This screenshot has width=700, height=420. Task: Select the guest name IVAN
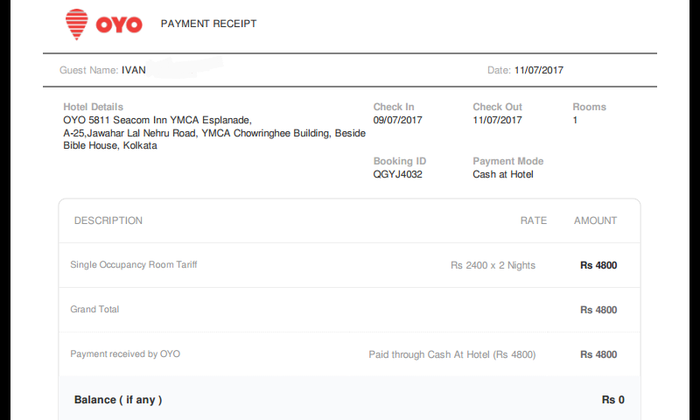(133, 71)
